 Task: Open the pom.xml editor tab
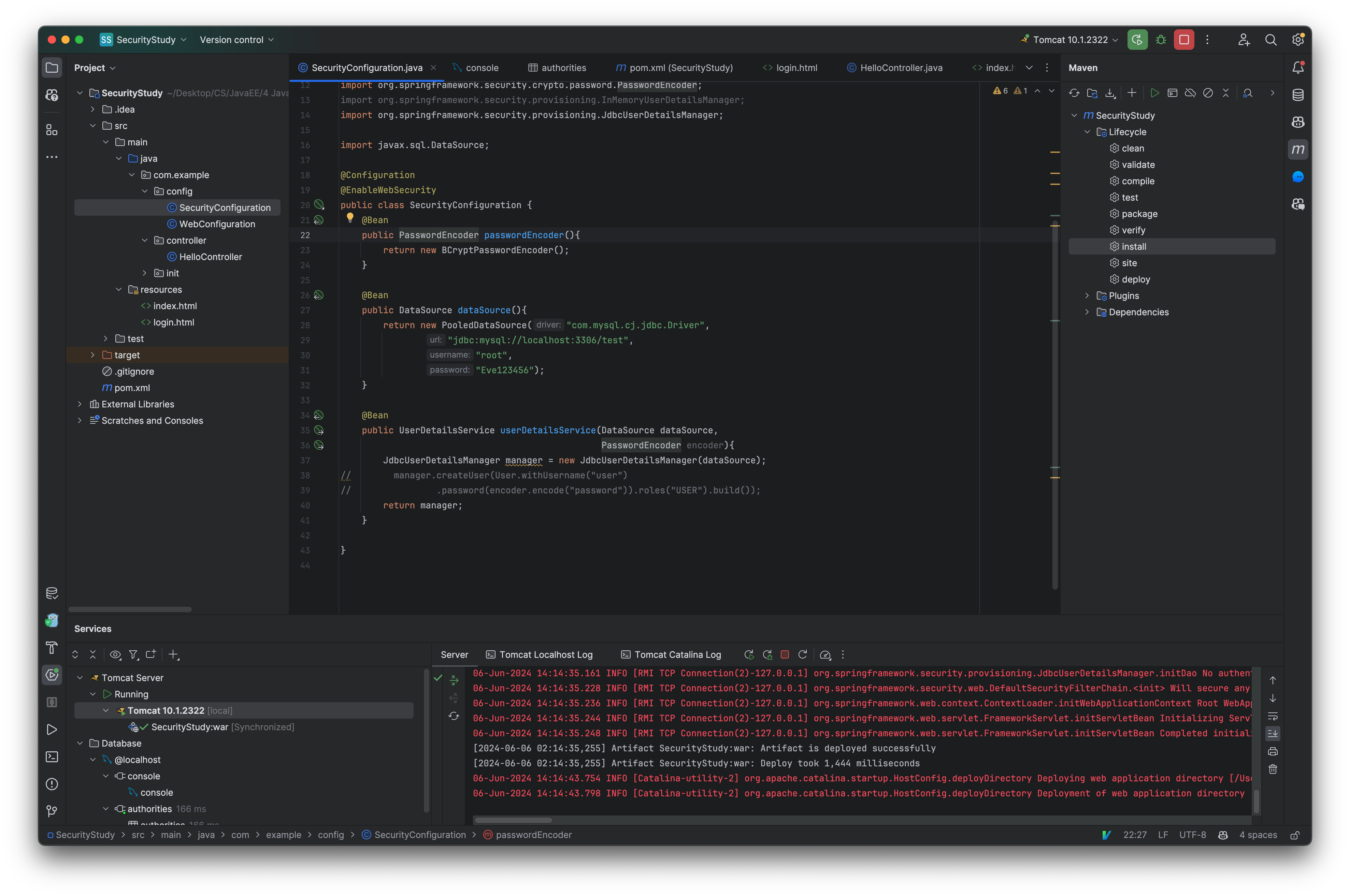[674, 68]
